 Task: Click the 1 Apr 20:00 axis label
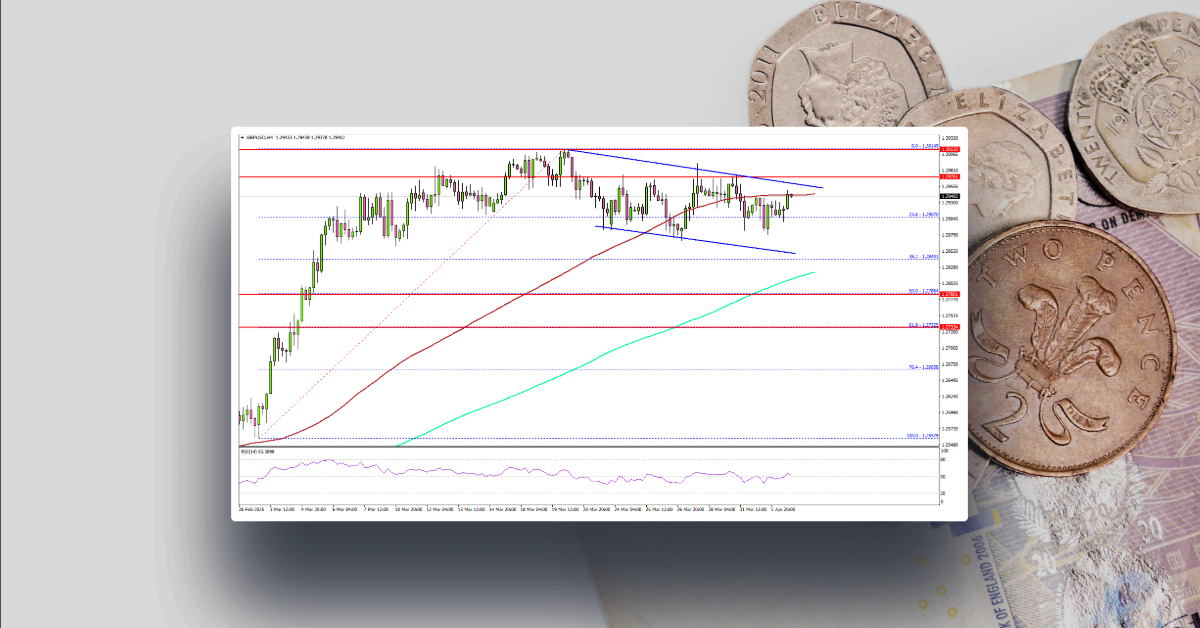(784, 508)
